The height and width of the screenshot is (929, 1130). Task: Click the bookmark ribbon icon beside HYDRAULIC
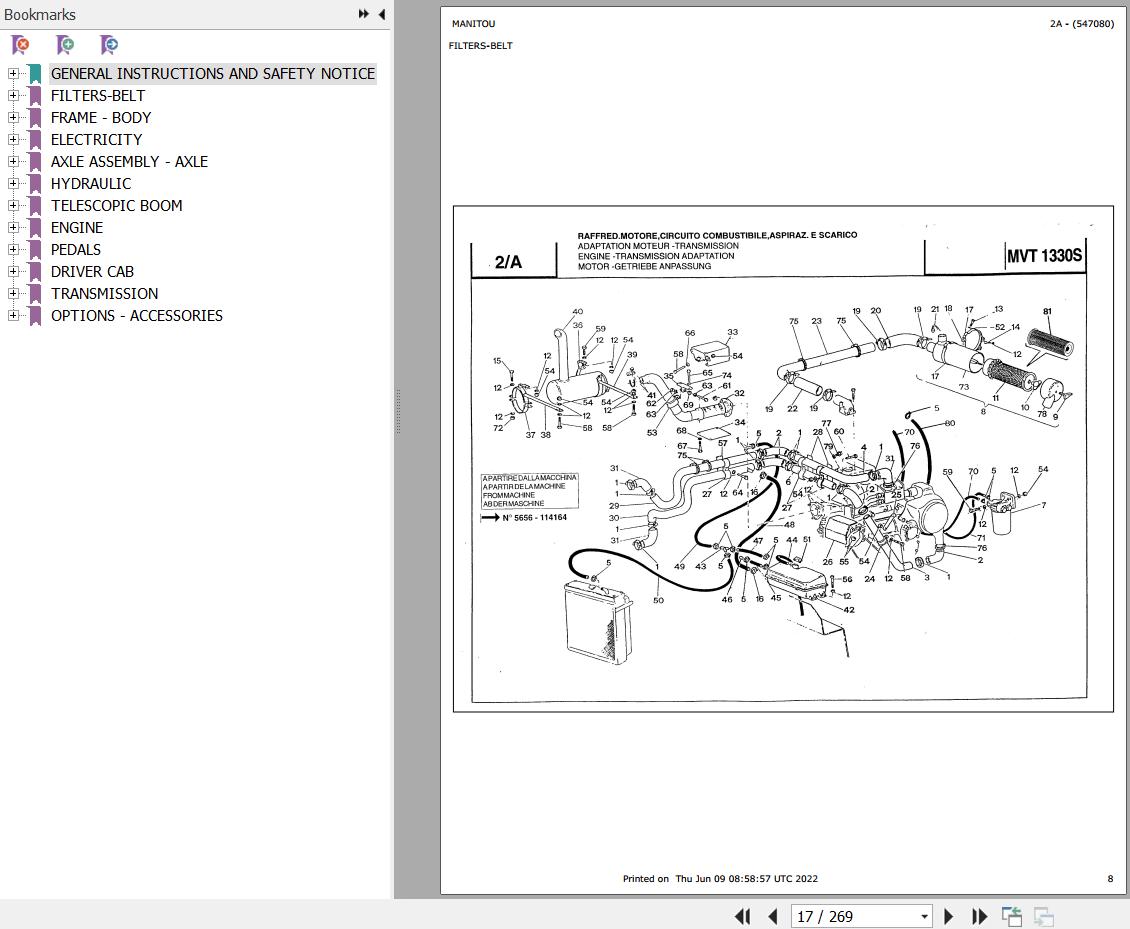(x=35, y=184)
